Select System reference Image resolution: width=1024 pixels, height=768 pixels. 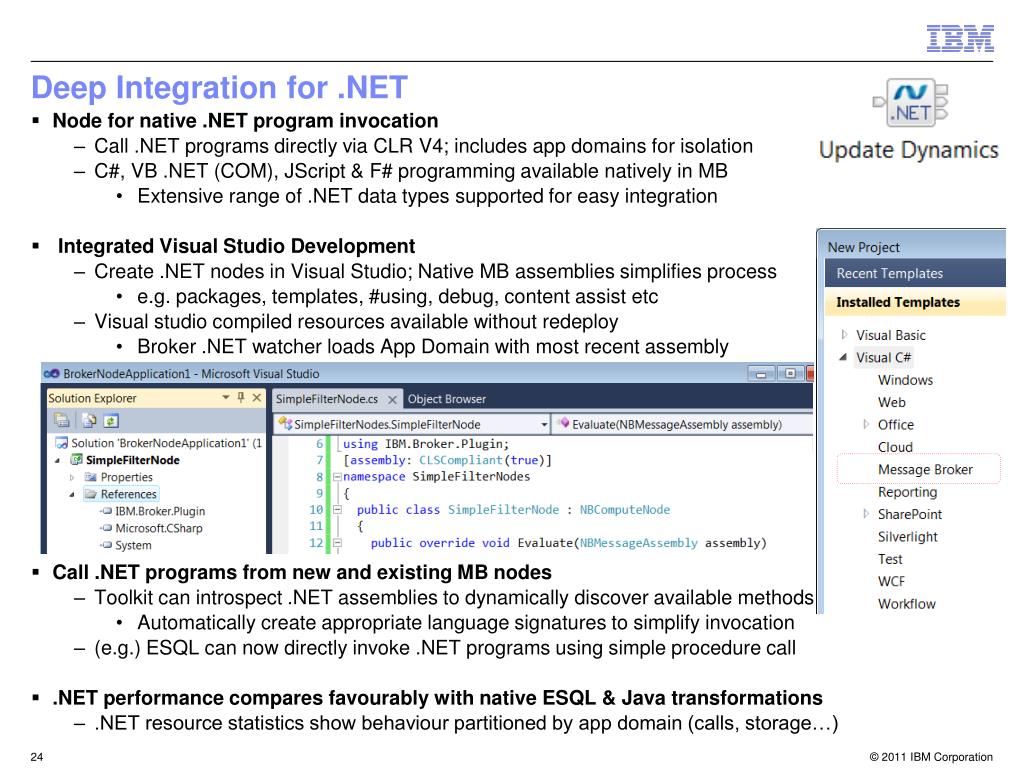[133, 545]
